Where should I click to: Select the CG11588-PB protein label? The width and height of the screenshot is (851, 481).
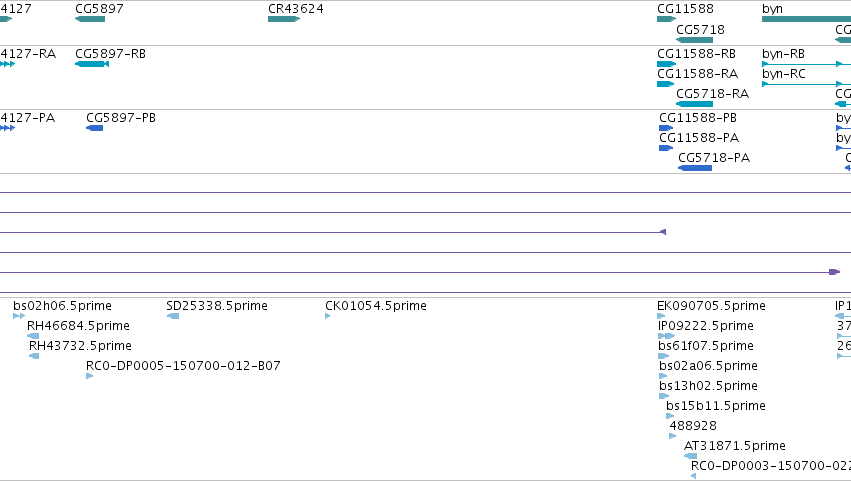(698, 118)
